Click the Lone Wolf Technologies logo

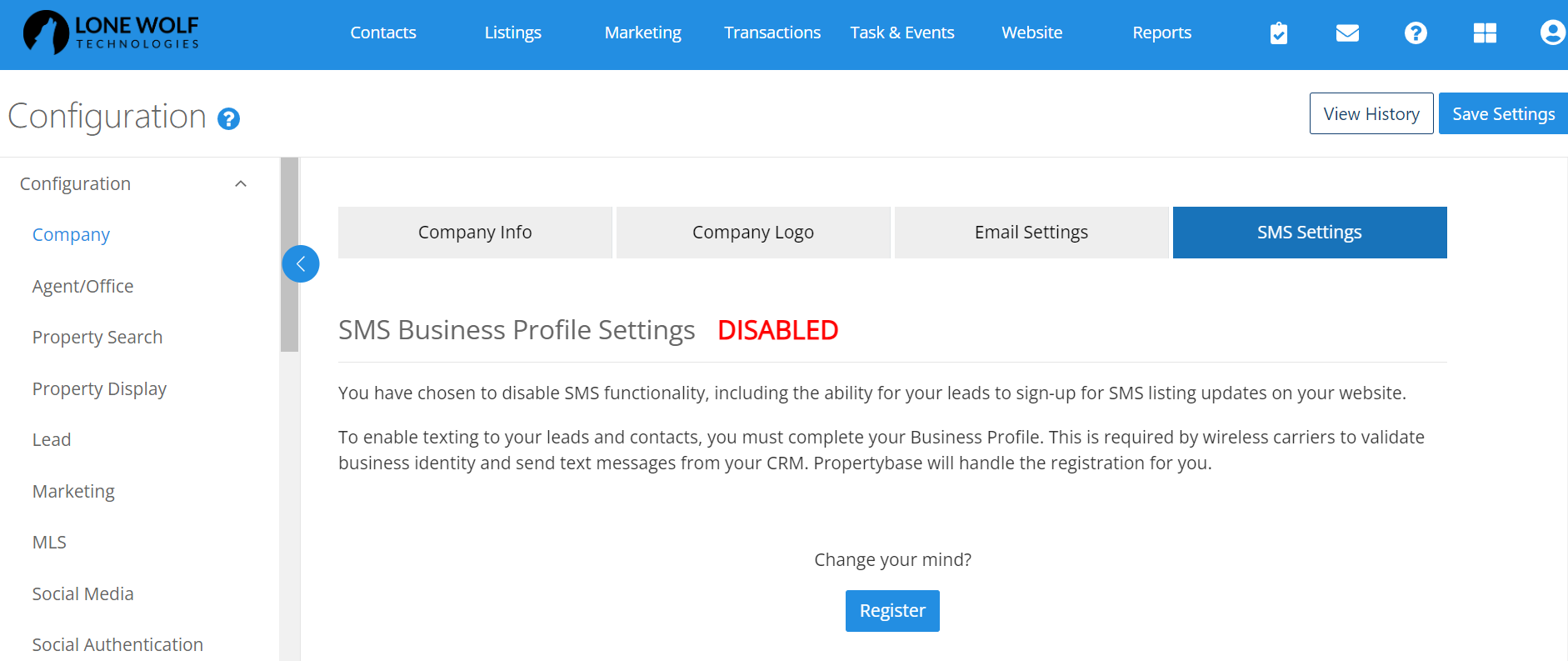click(x=109, y=33)
